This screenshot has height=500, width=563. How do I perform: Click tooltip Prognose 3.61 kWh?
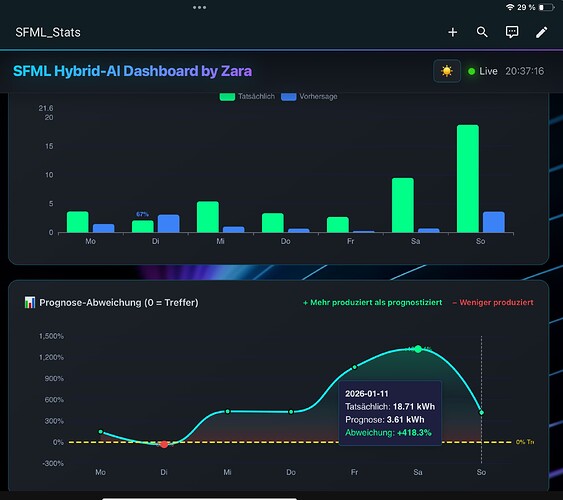(385, 420)
